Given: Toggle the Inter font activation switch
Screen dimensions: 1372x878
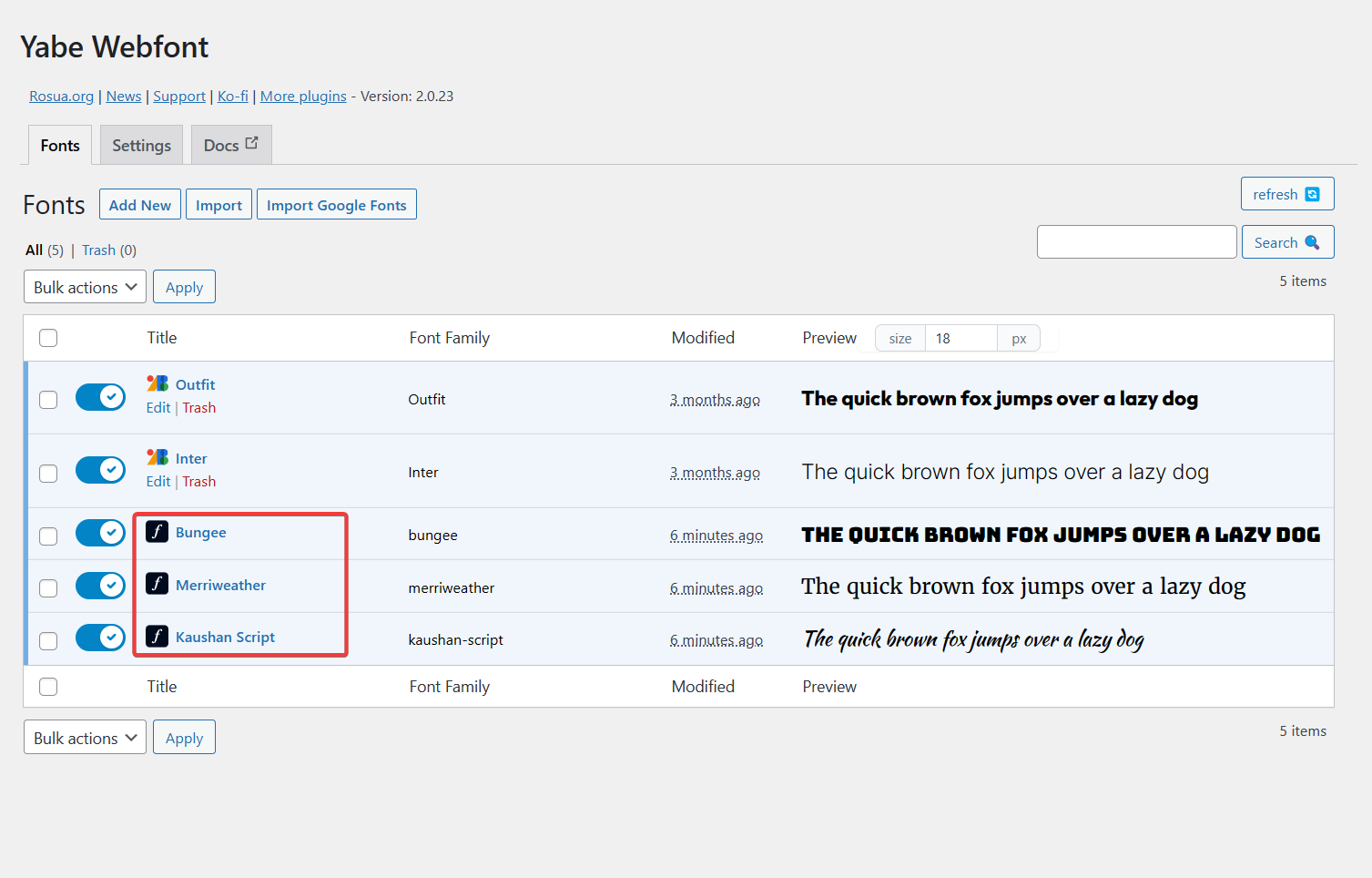Looking at the screenshot, I should click(100, 471).
